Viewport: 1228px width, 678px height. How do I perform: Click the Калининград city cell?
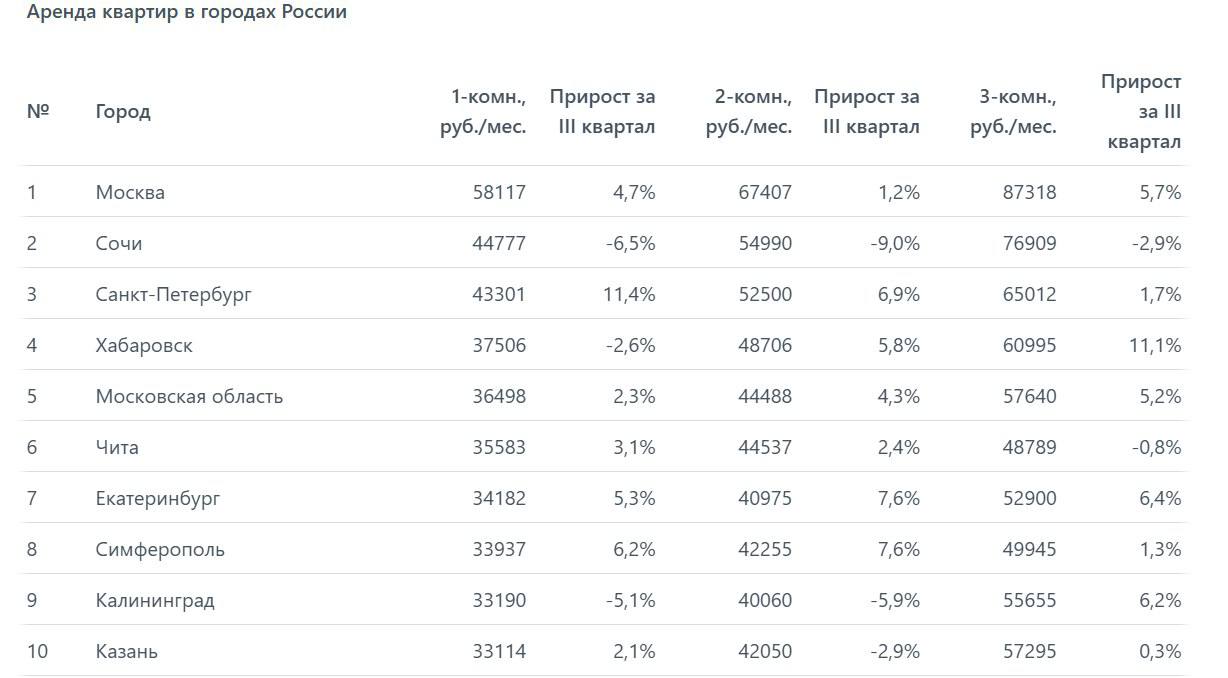coord(155,600)
